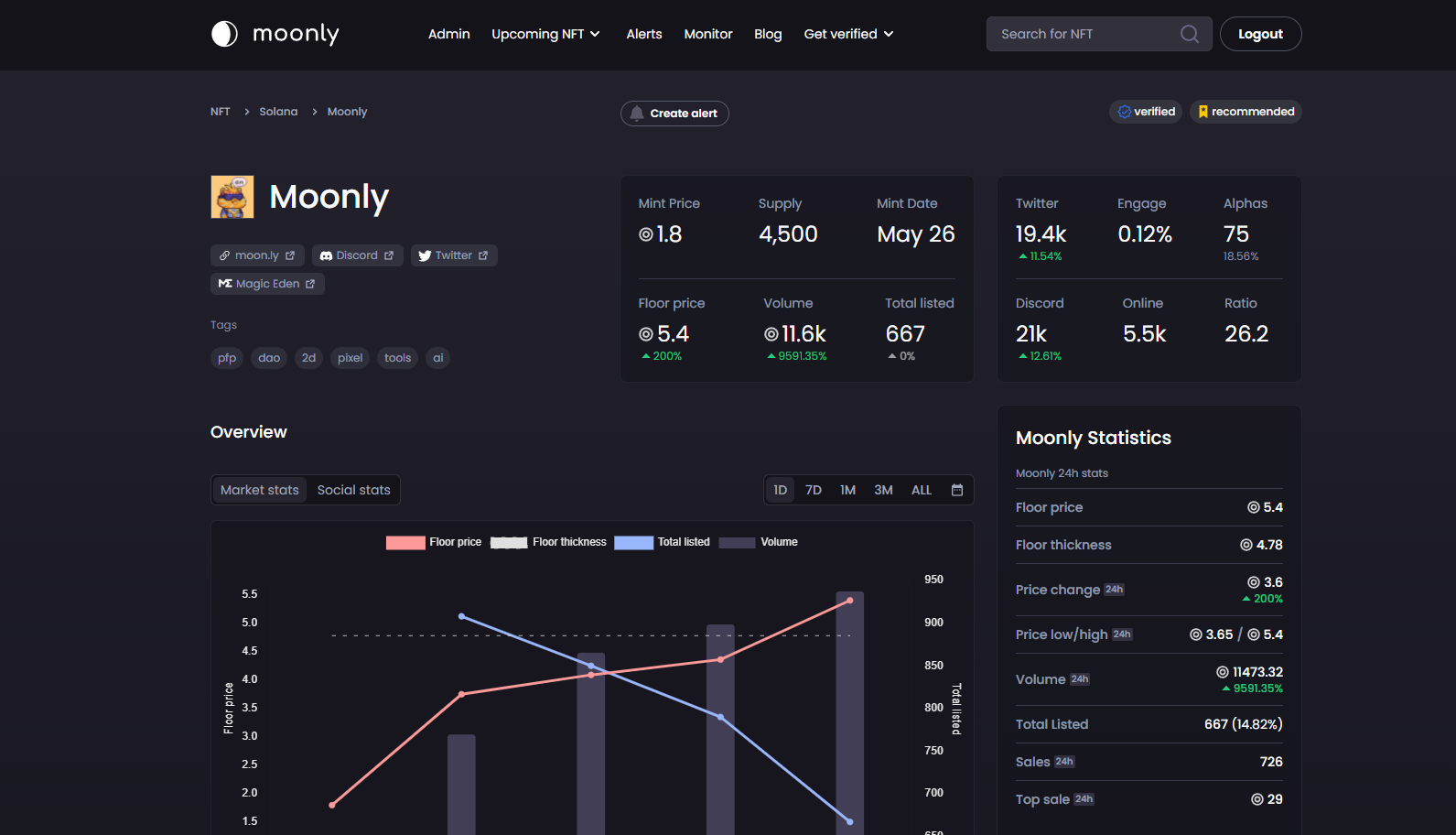
Task: Go to Solana breadcrumb
Action: pos(278,112)
